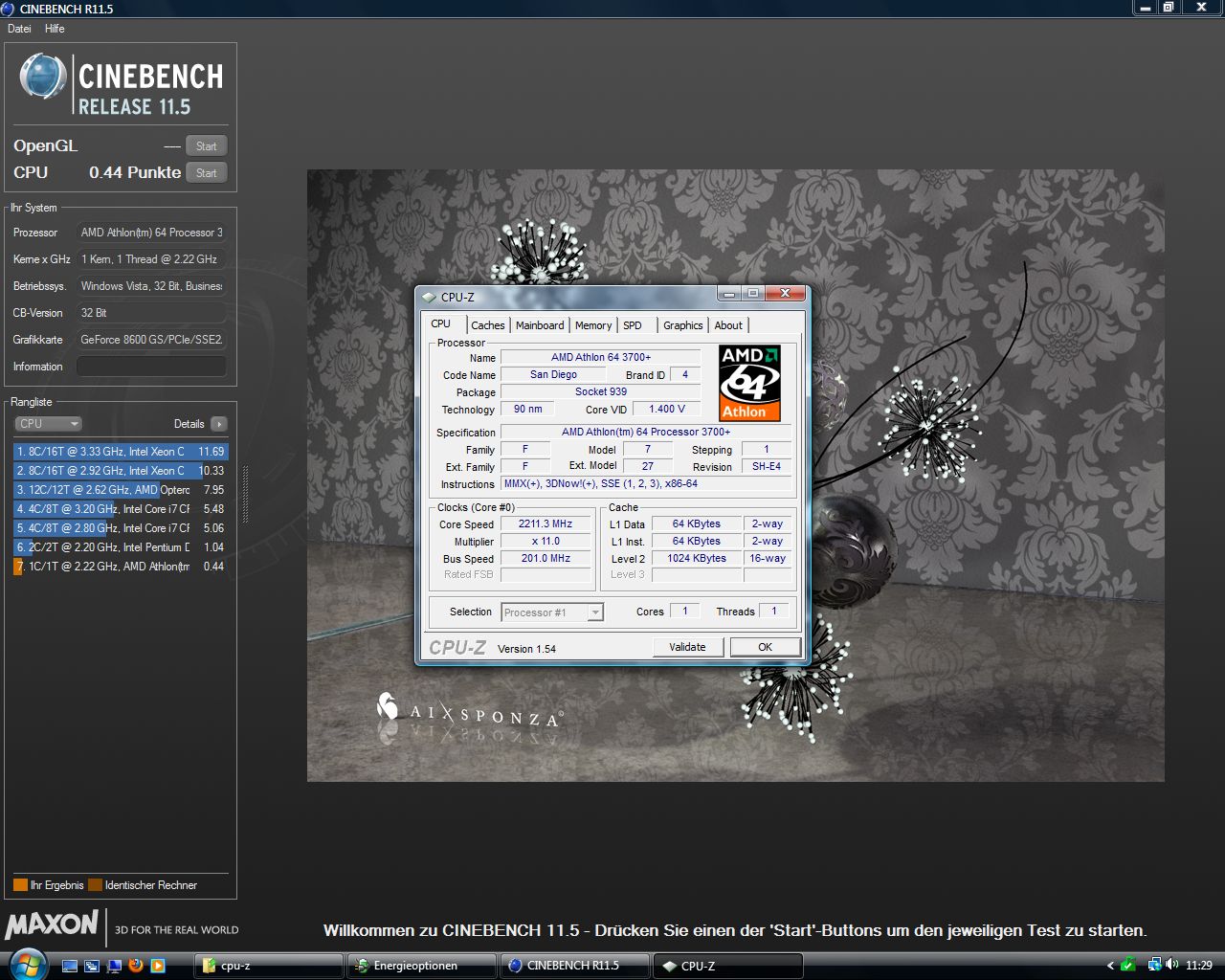Open the CPU ranking type dropdown
This screenshot has height=980, width=1225.
coord(48,424)
